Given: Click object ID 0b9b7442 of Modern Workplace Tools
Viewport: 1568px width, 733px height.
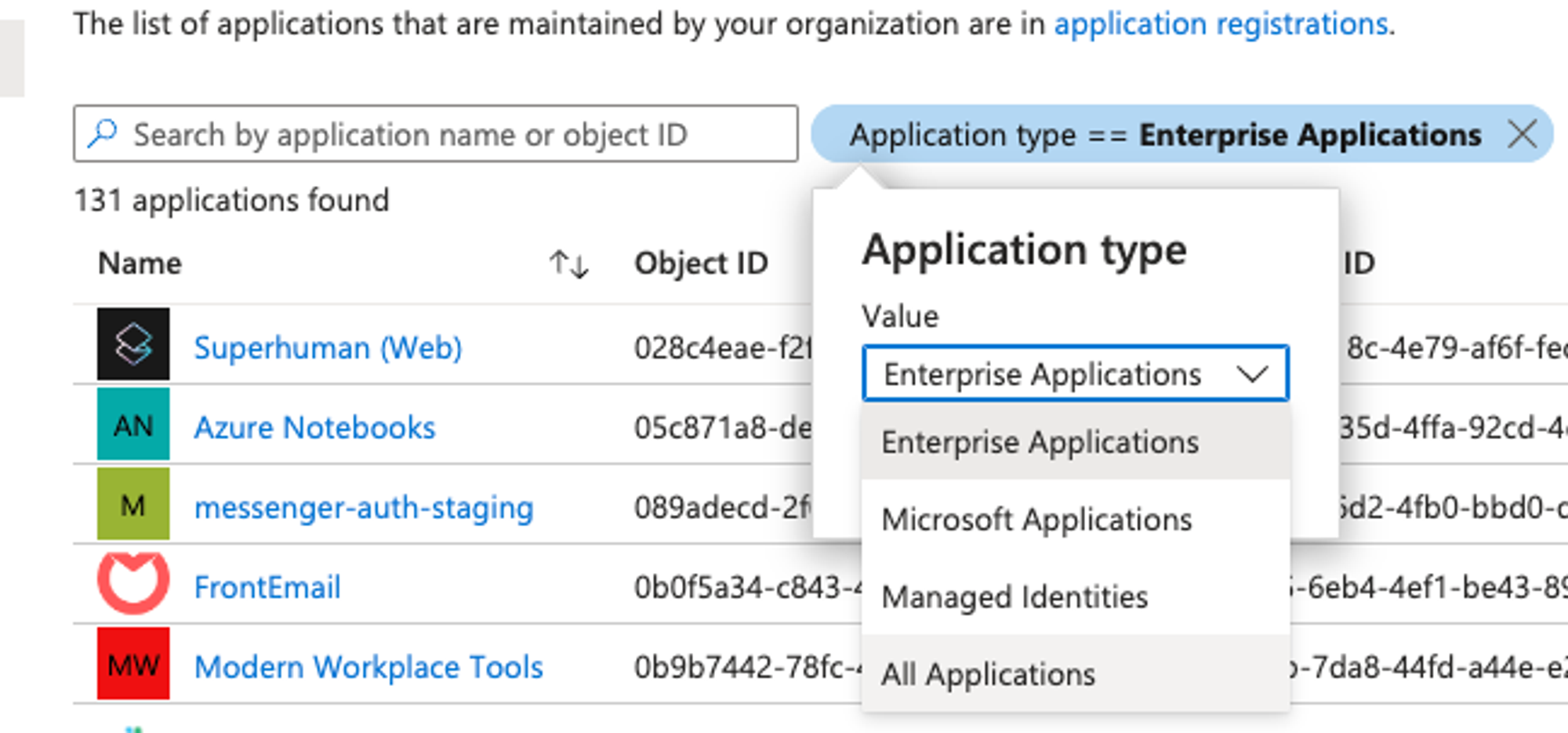Looking at the screenshot, I should point(748,667).
